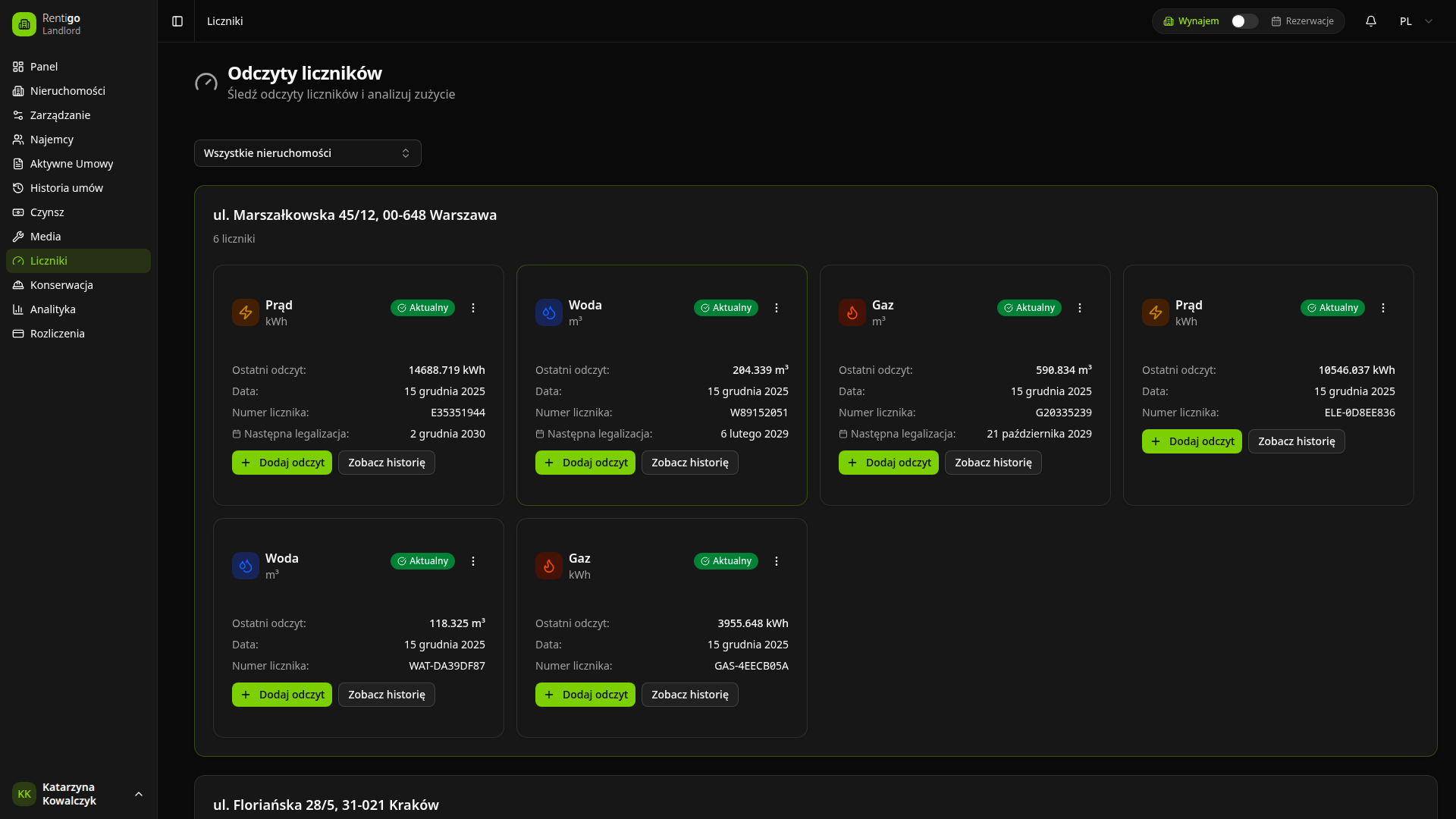This screenshot has height=819, width=1456.
Task: Click the gauge icon beside Odczyty liczników
Action: (x=206, y=82)
